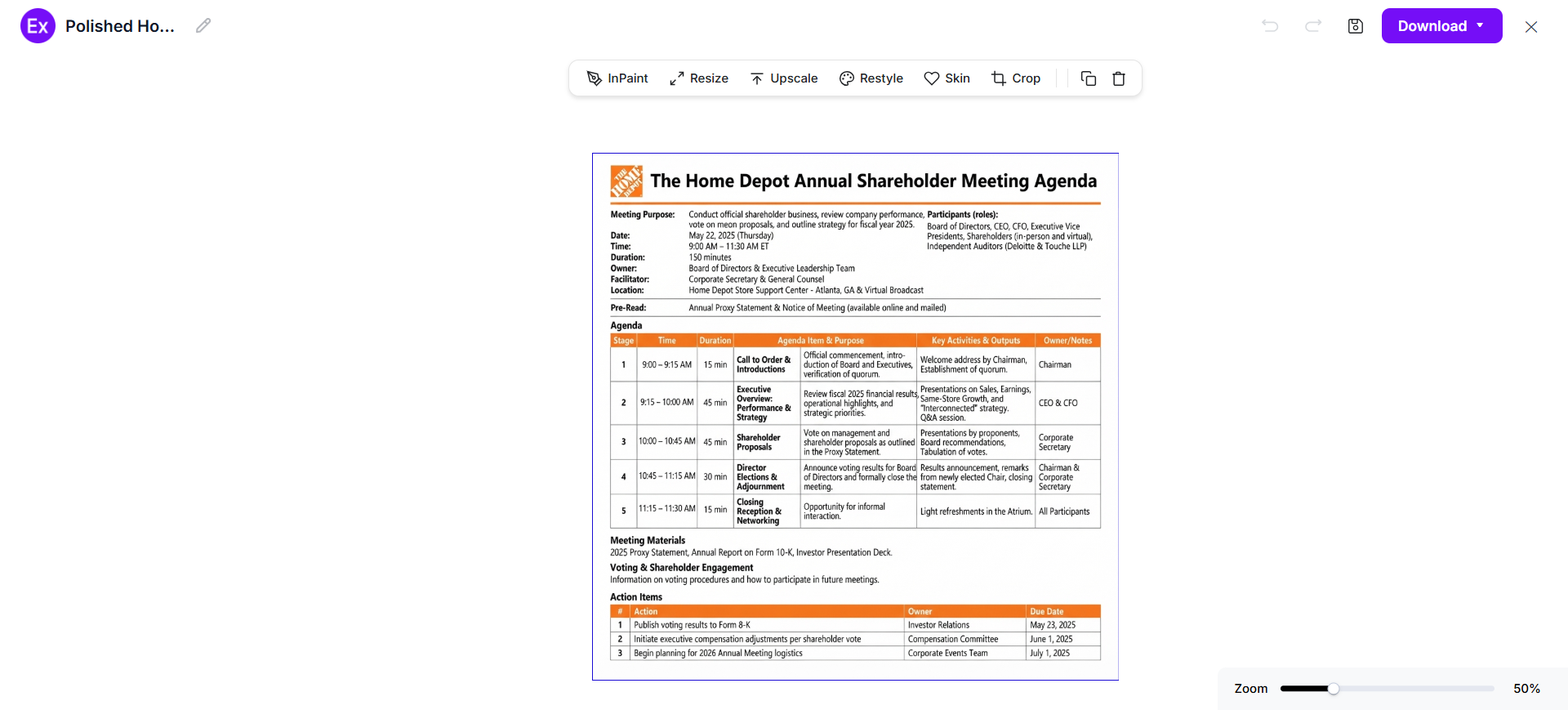Edit the project name with pencil icon
Viewport: 1568px width, 710px height.
pos(203,26)
